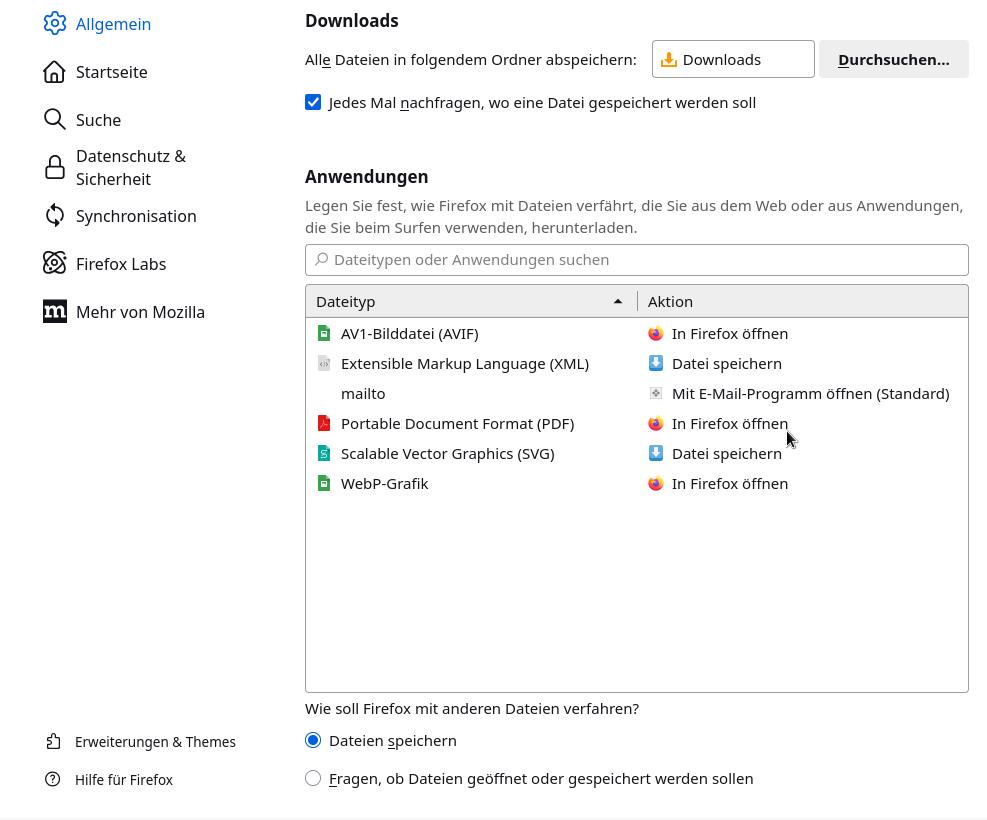
Task: Select the mailto file type row
Action: point(636,394)
